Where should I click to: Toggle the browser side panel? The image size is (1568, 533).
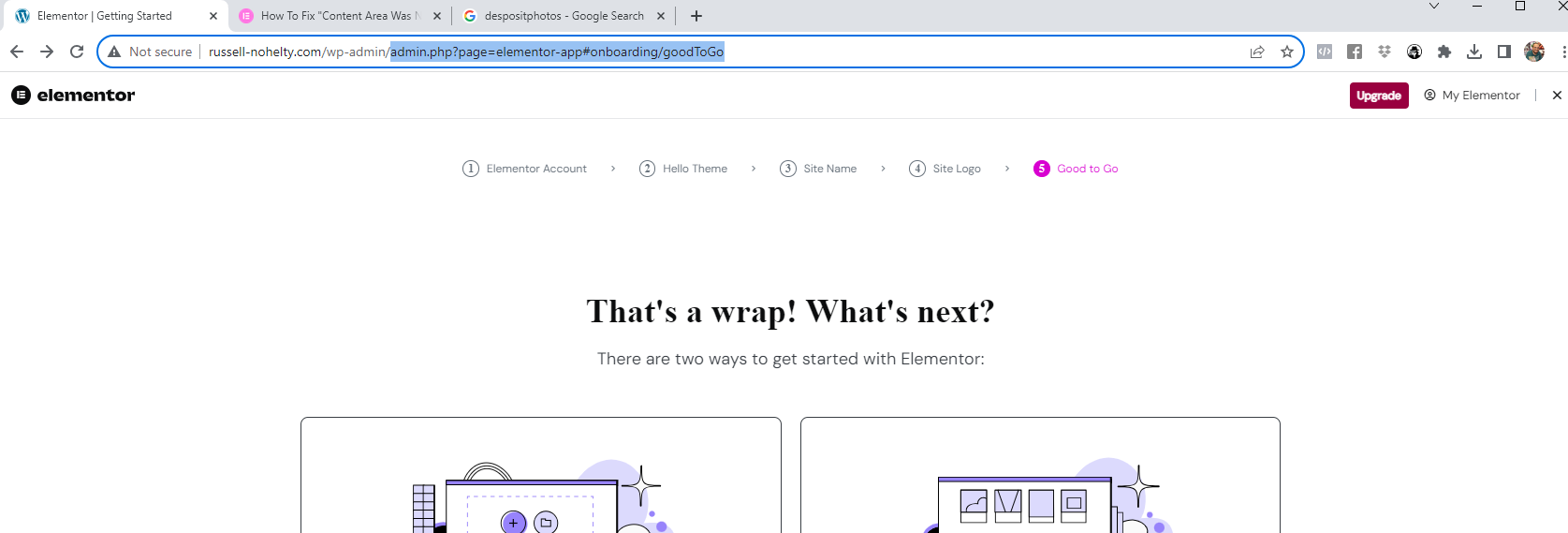coord(1504,52)
